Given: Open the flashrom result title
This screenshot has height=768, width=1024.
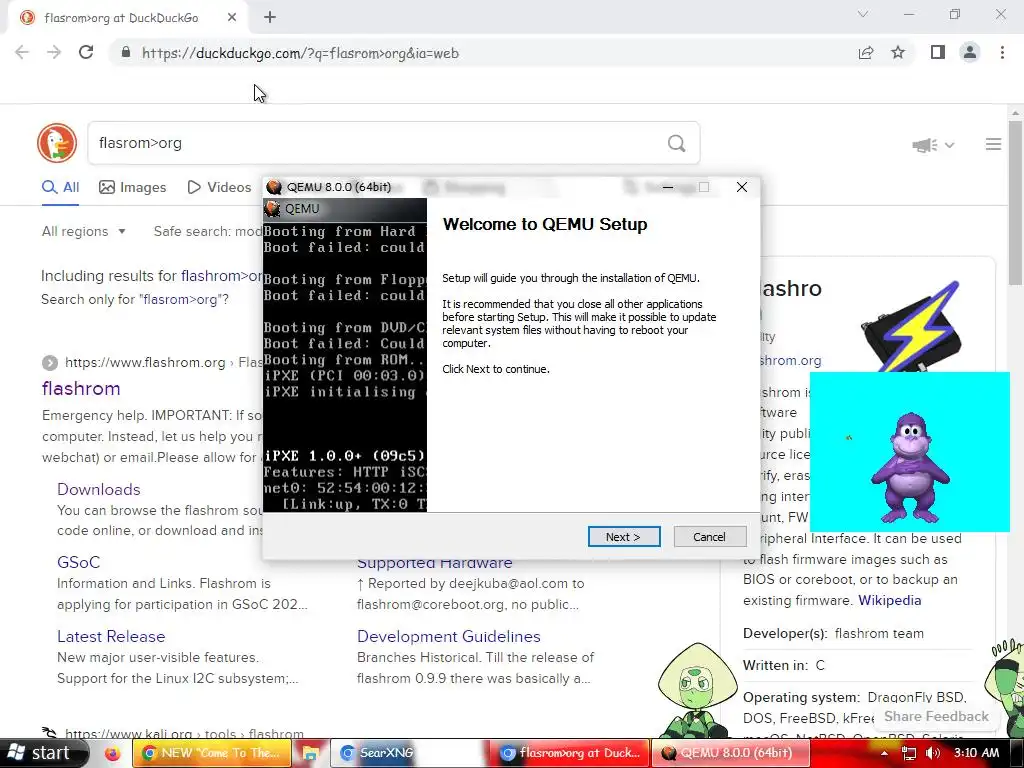Looking at the screenshot, I should (x=81, y=389).
